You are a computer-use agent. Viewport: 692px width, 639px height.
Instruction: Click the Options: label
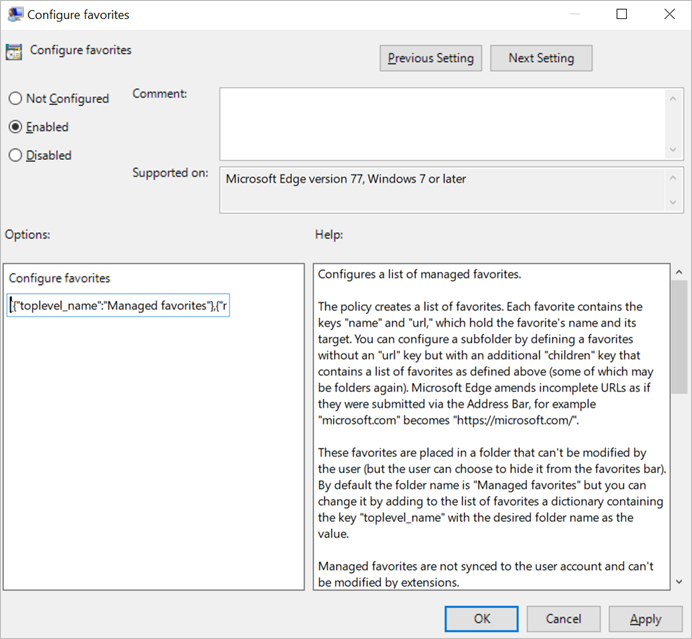pyautogui.click(x=27, y=234)
